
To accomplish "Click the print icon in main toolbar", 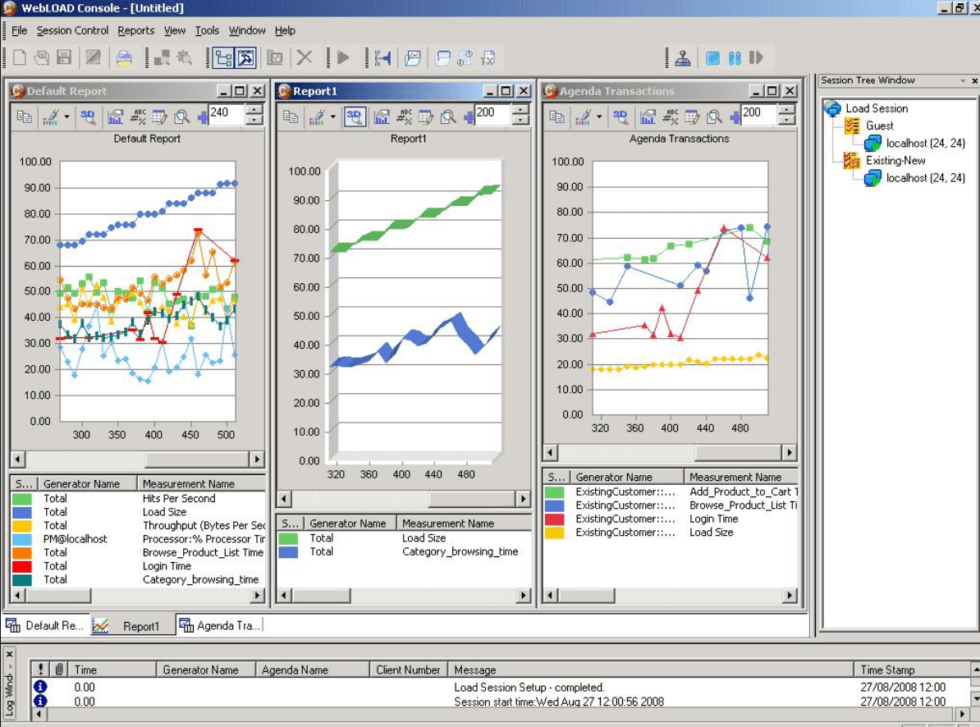I will (x=124, y=58).
